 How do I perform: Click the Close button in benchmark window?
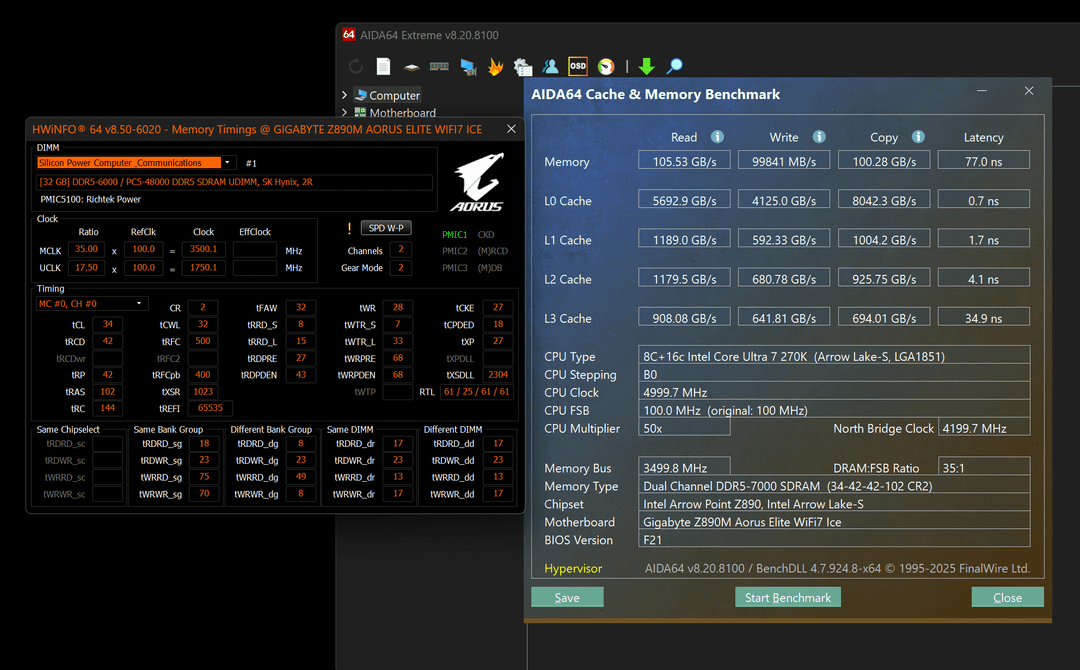(1008, 597)
